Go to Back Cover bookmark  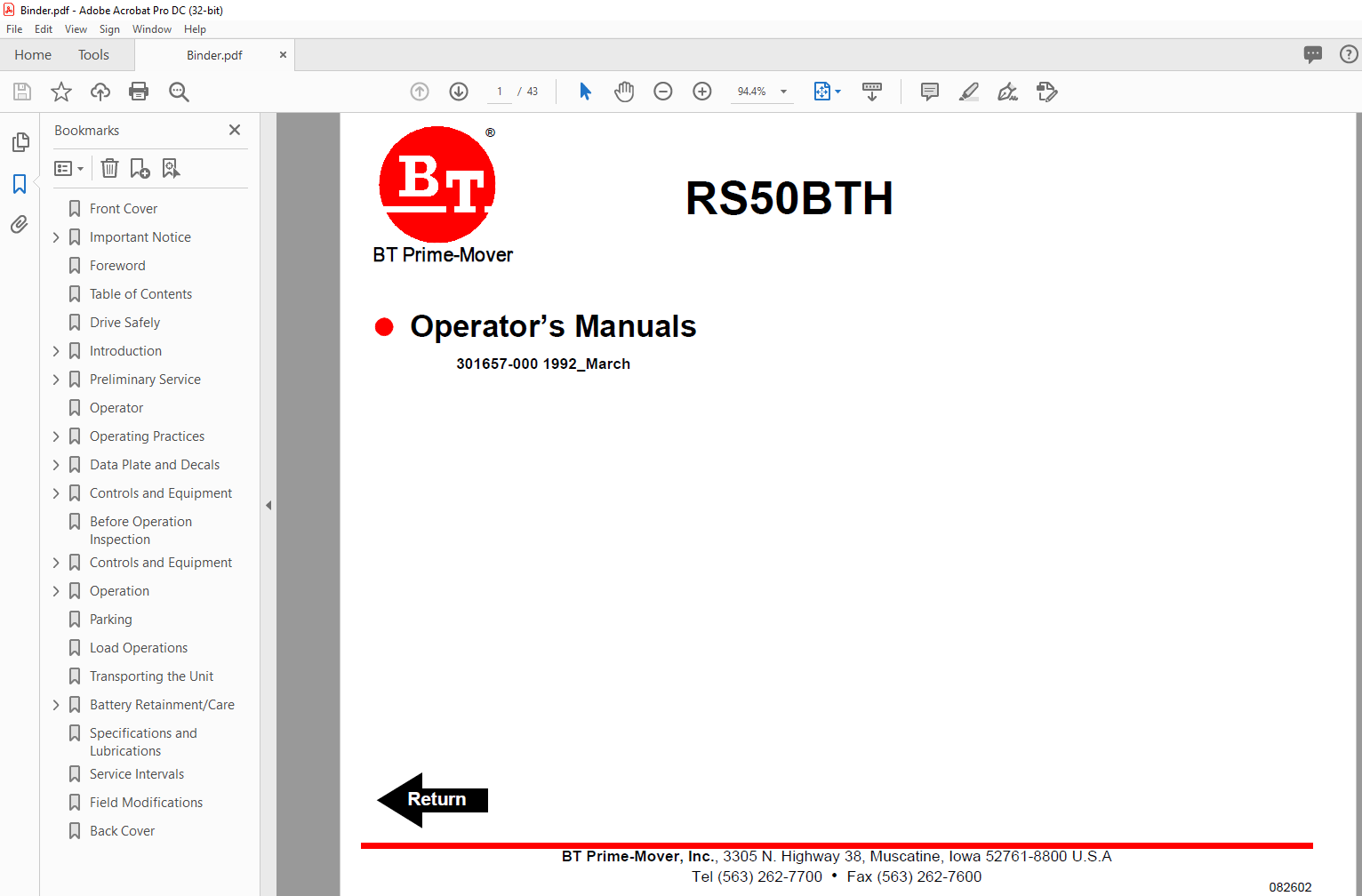pyautogui.click(x=122, y=831)
